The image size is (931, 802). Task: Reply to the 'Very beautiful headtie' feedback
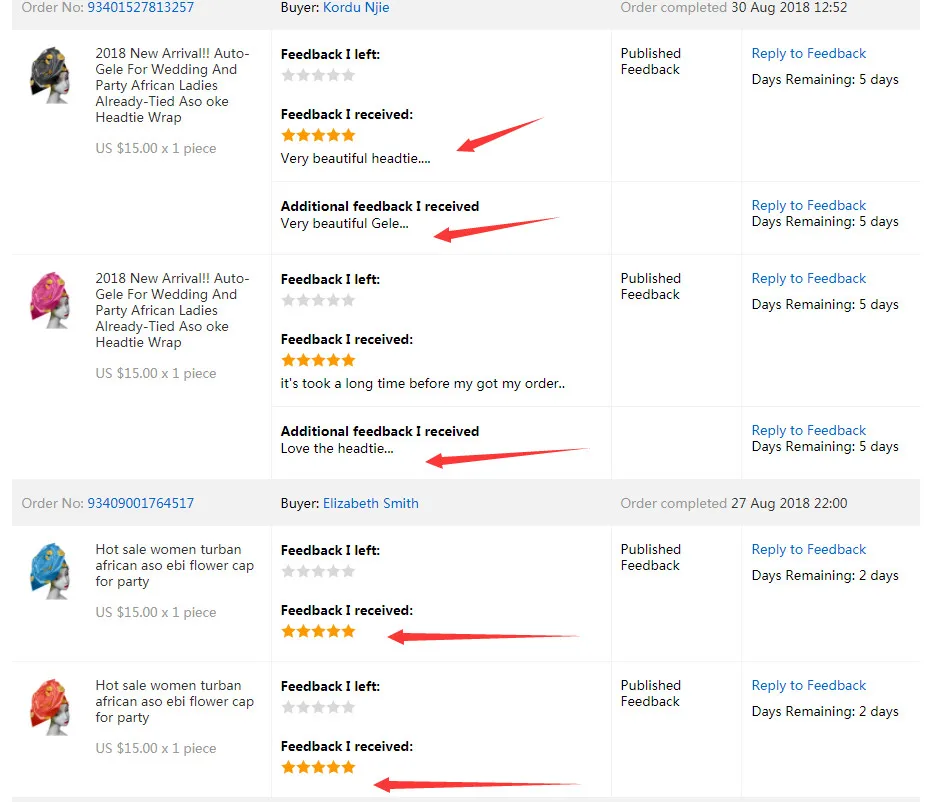point(809,53)
